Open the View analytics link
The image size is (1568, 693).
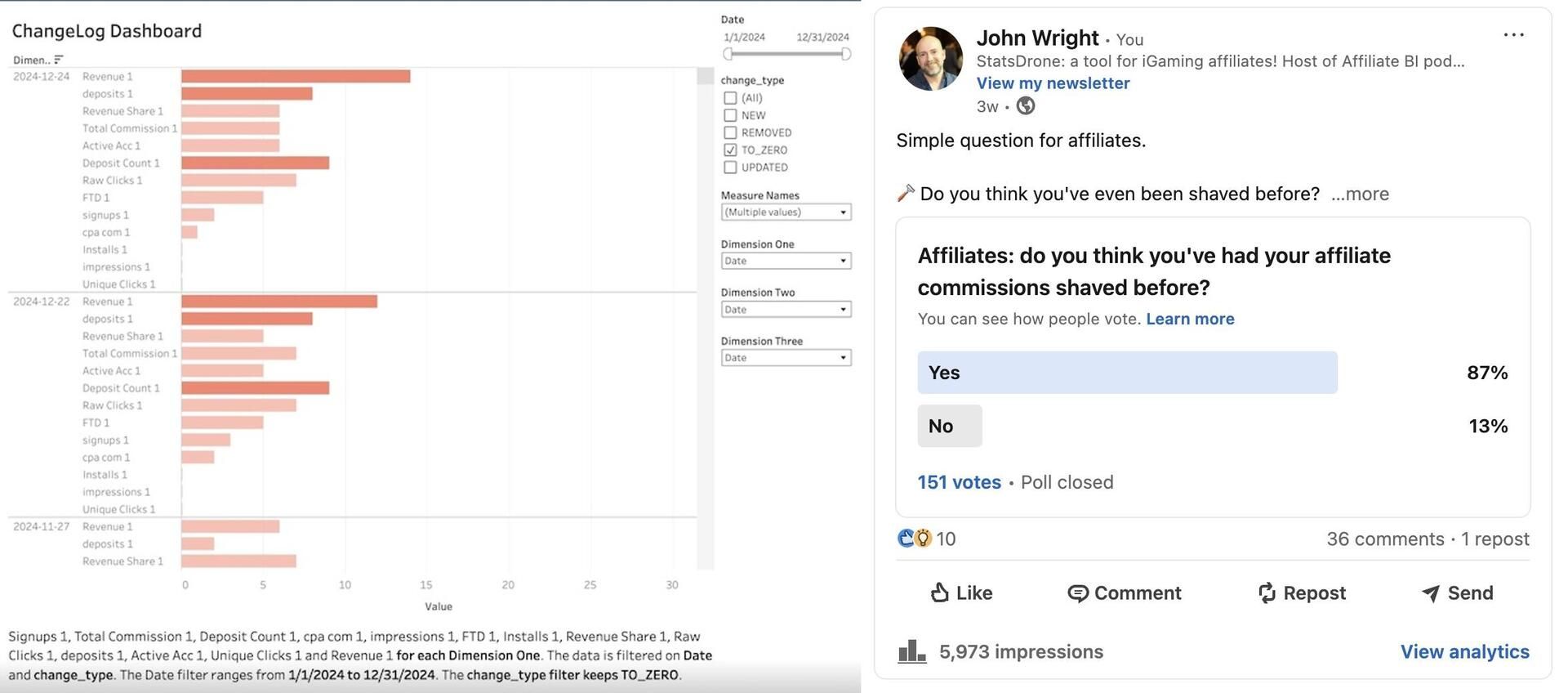click(x=1464, y=651)
